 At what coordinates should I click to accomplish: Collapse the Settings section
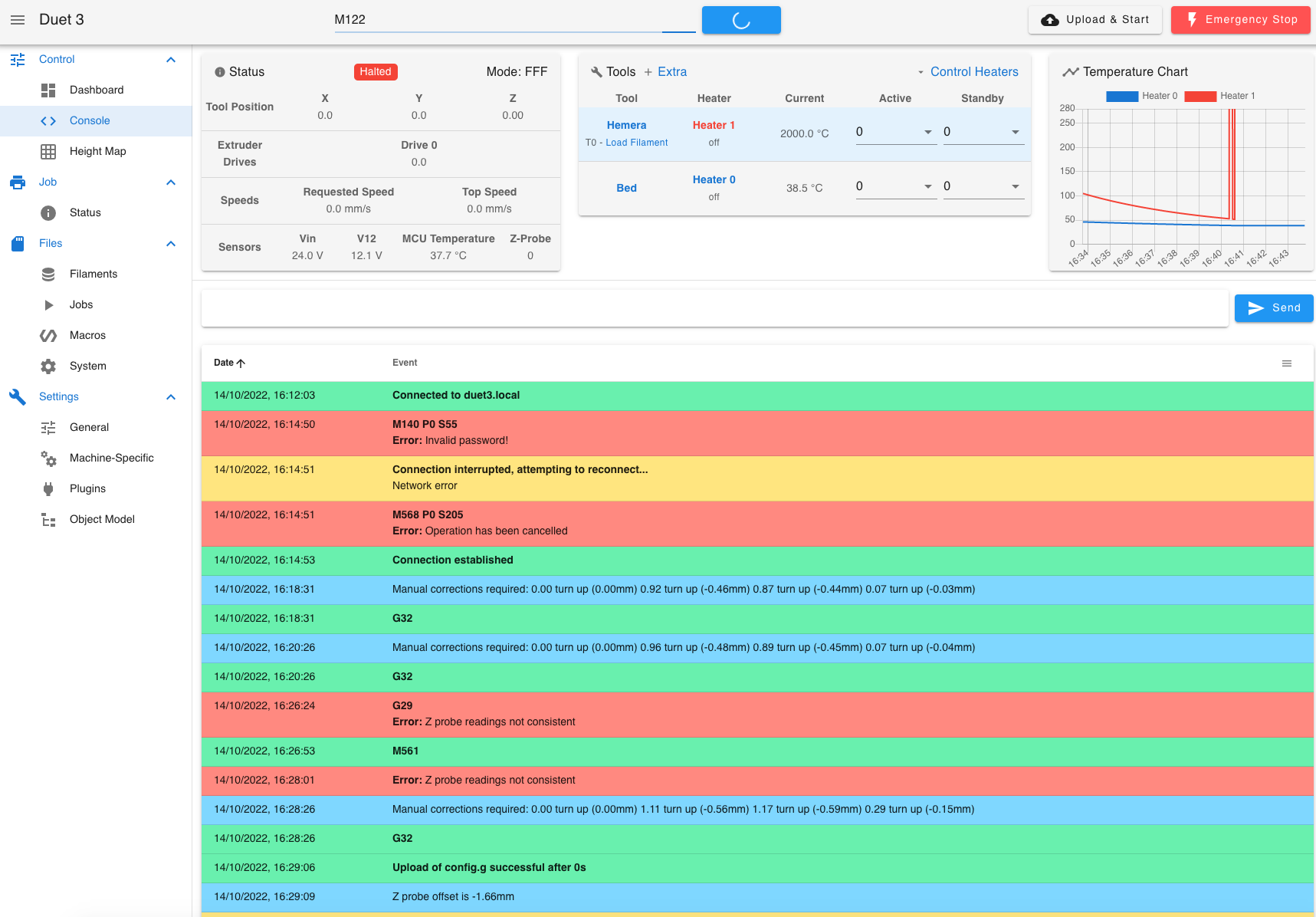(x=171, y=396)
